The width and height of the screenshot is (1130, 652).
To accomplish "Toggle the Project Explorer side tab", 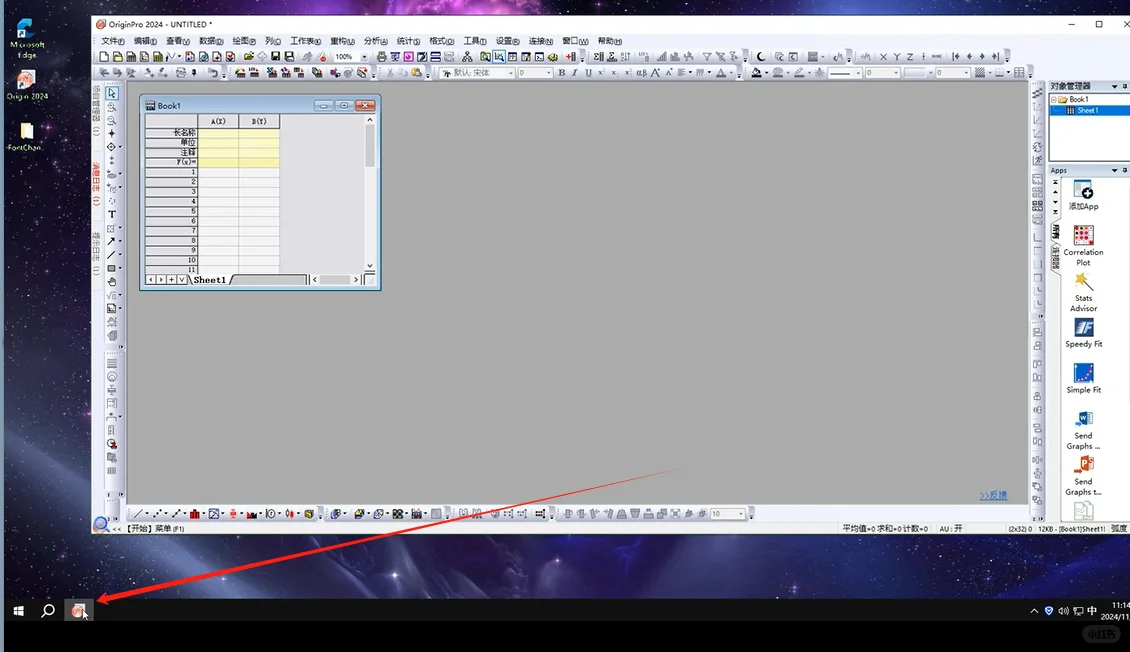I will click(x=97, y=110).
